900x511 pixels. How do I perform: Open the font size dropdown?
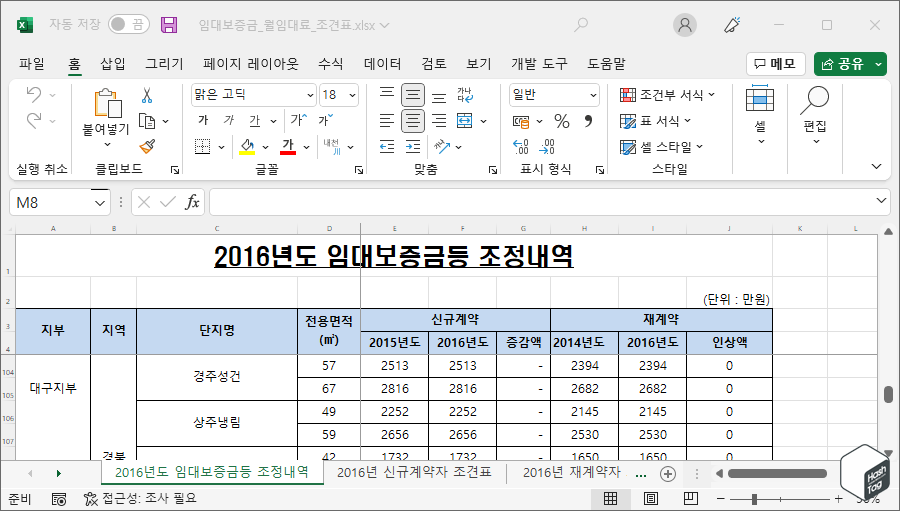[x=352, y=95]
